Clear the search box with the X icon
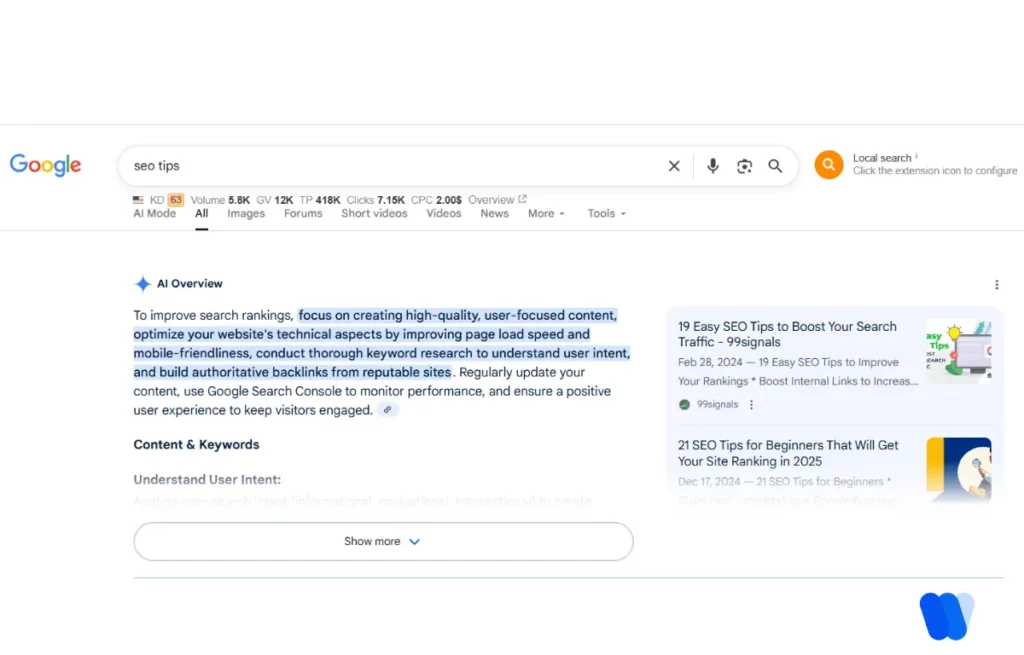This screenshot has height=655, width=1024. (674, 166)
